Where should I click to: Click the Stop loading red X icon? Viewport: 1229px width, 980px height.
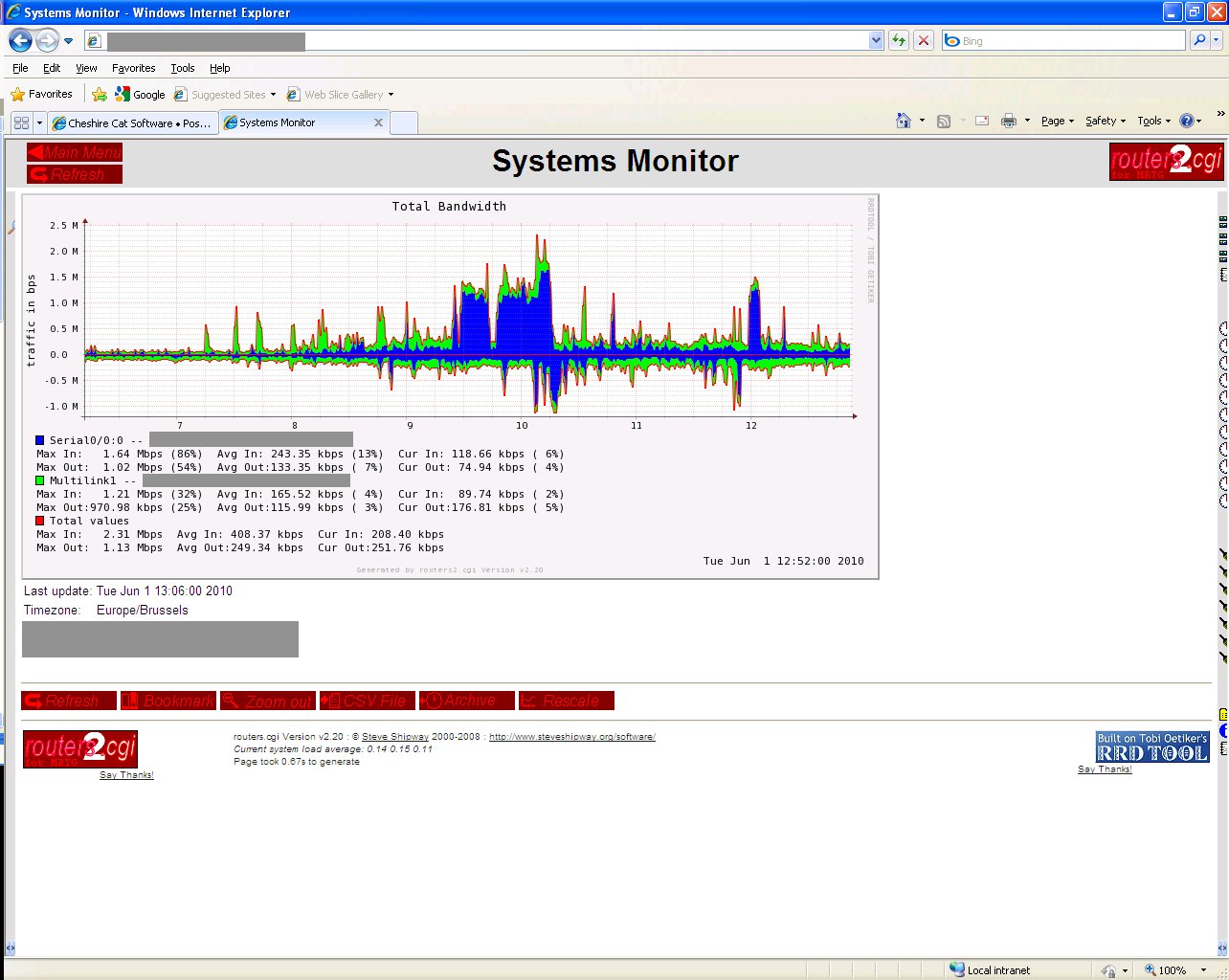coord(923,40)
